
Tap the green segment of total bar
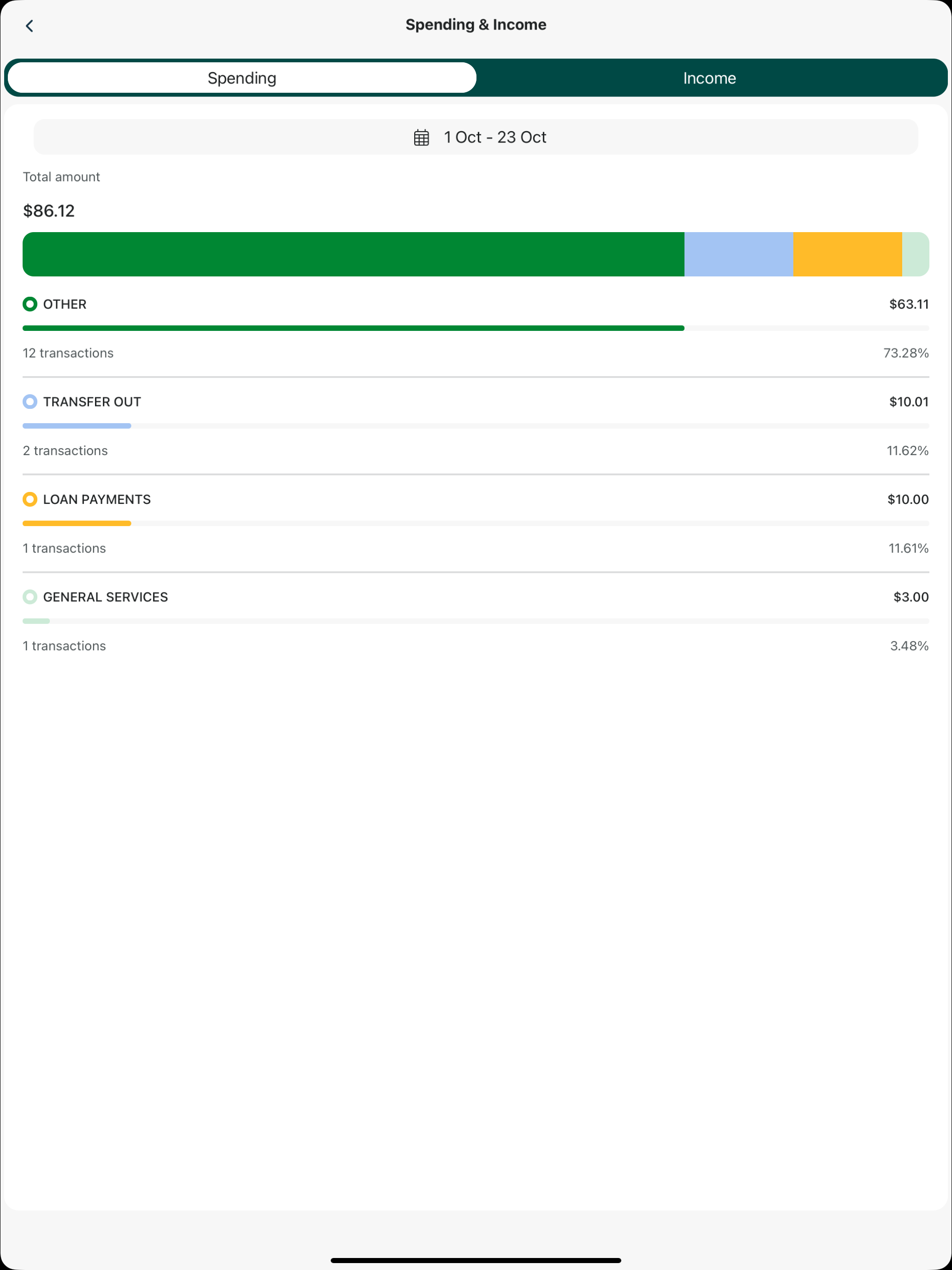point(353,254)
